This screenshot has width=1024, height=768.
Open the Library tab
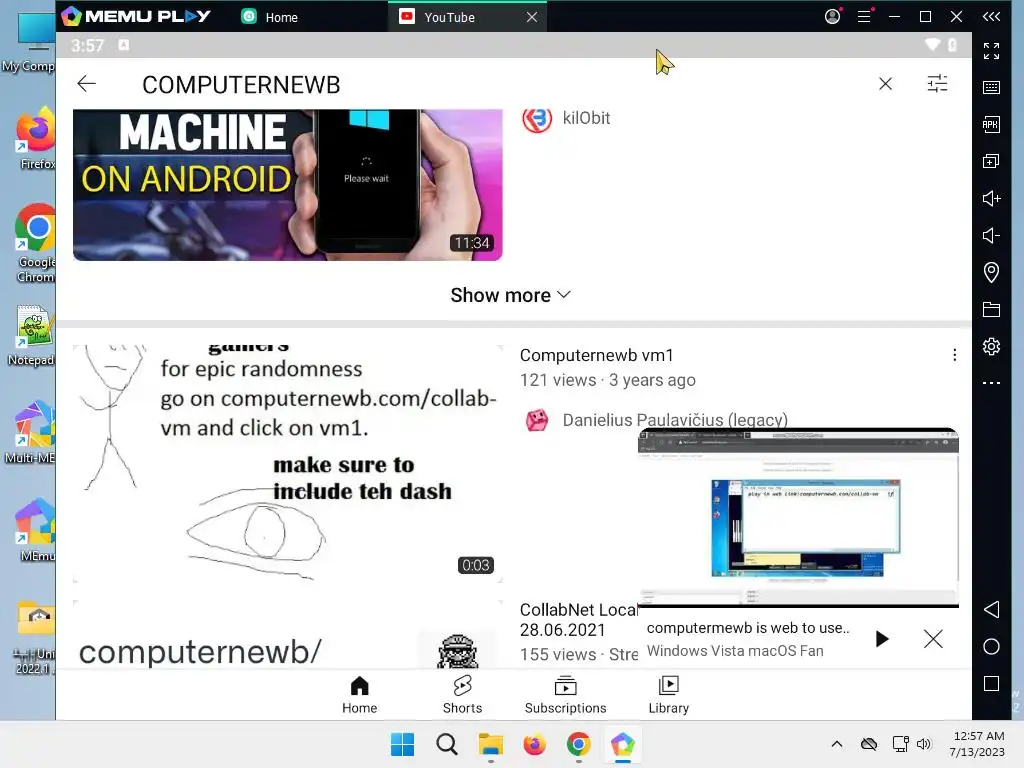(669, 695)
